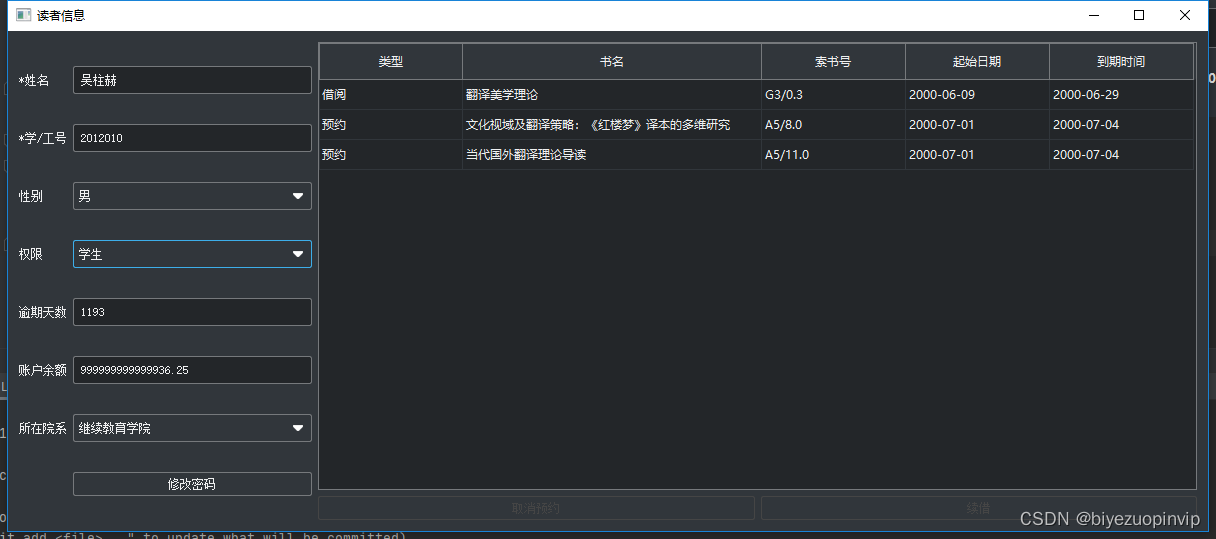Click start date 2000-06-09

pos(977,95)
